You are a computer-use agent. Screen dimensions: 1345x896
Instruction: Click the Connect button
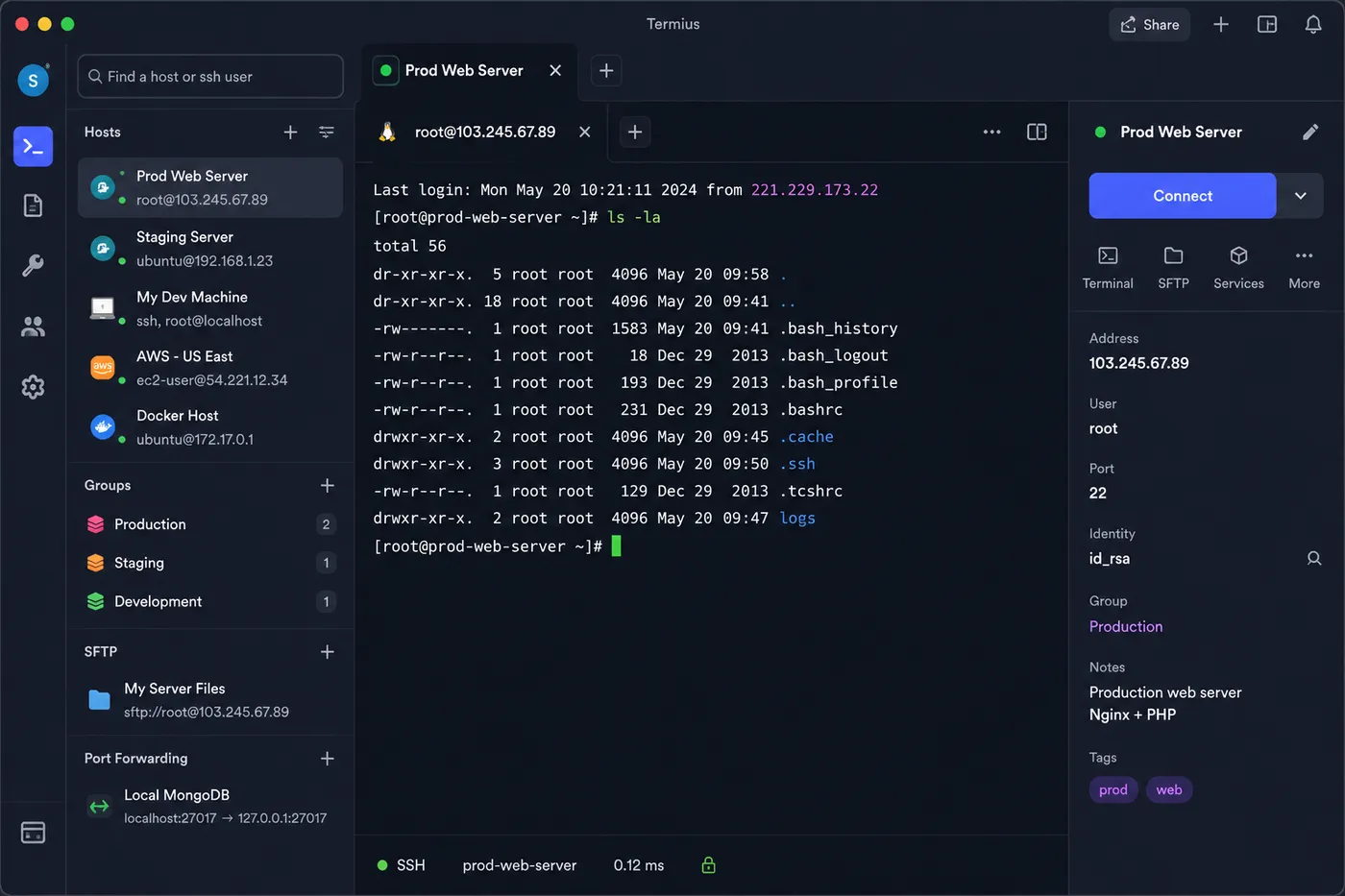click(1183, 196)
